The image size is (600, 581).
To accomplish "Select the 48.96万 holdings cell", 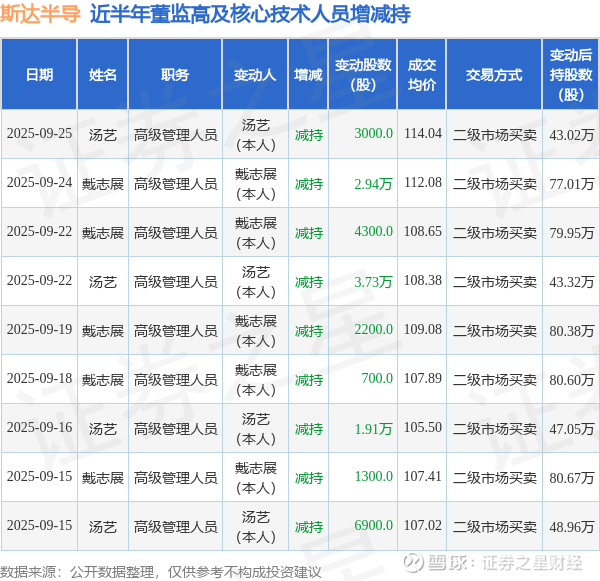I will point(572,527).
